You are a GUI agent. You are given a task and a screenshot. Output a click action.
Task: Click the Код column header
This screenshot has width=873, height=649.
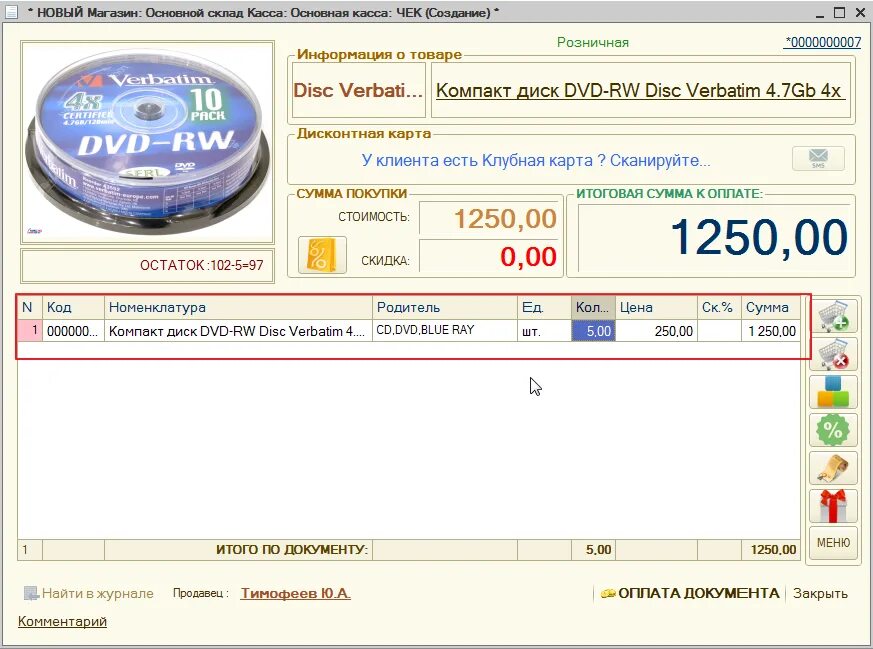73,307
